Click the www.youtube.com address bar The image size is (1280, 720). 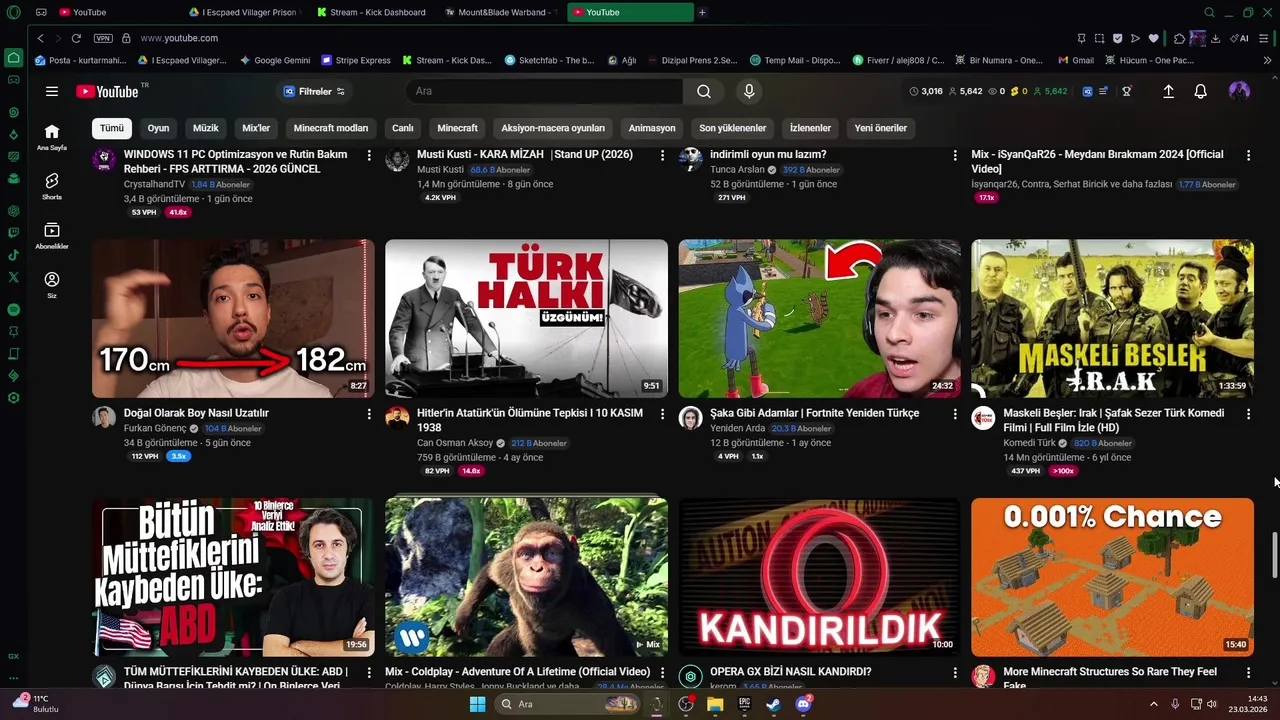click(x=179, y=38)
